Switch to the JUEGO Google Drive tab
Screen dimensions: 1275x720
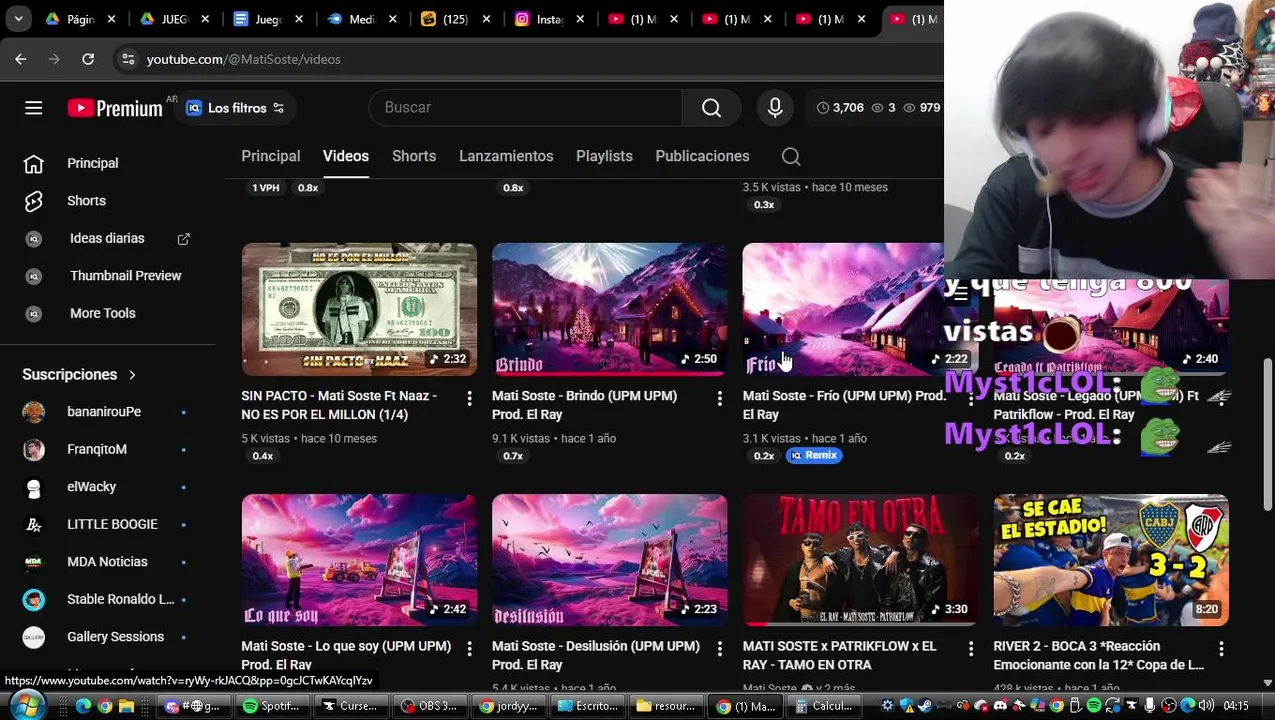(172, 19)
